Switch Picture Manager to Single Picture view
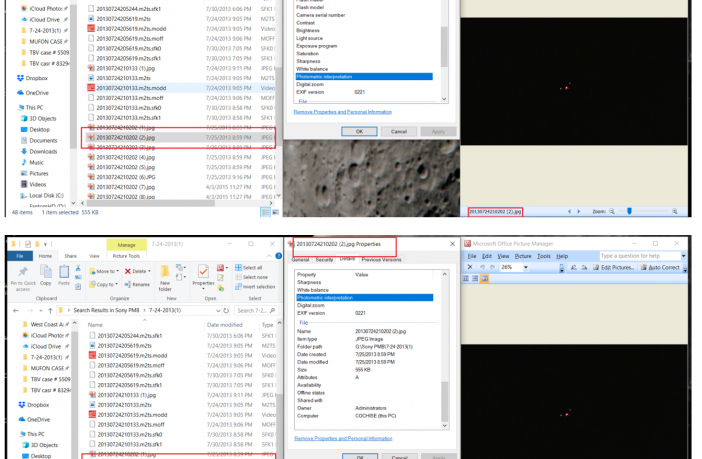702x459 pixels. click(484, 279)
